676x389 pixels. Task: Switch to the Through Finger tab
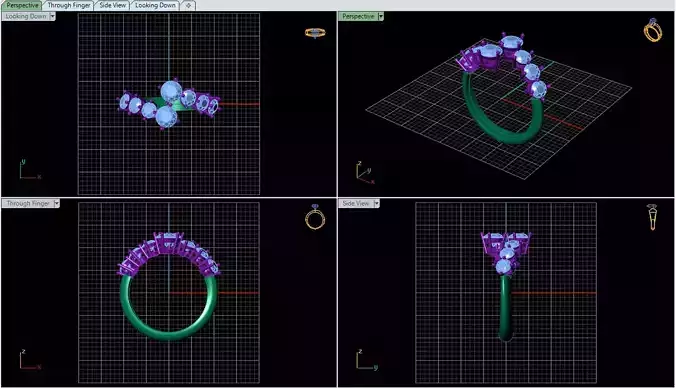pyautogui.click(x=69, y=5)
